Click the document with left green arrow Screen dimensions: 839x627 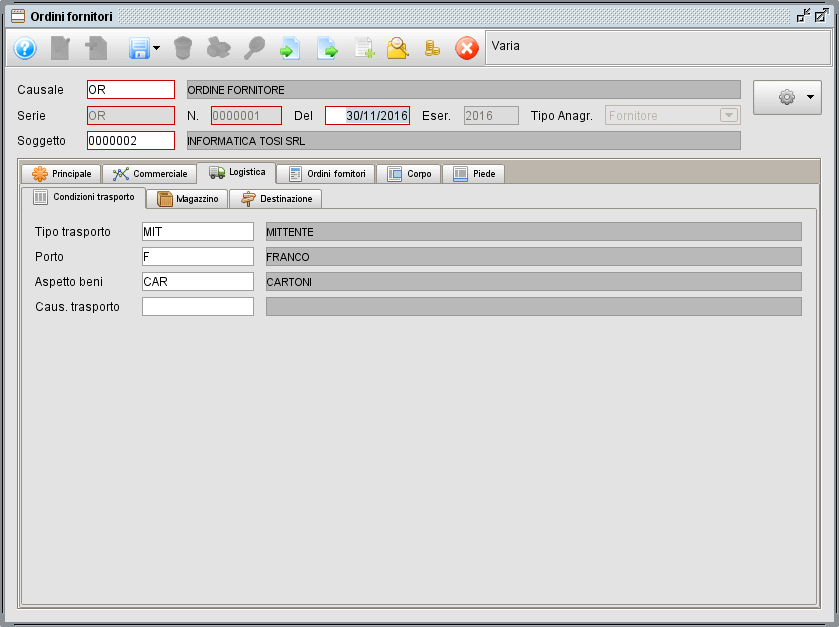290,48
